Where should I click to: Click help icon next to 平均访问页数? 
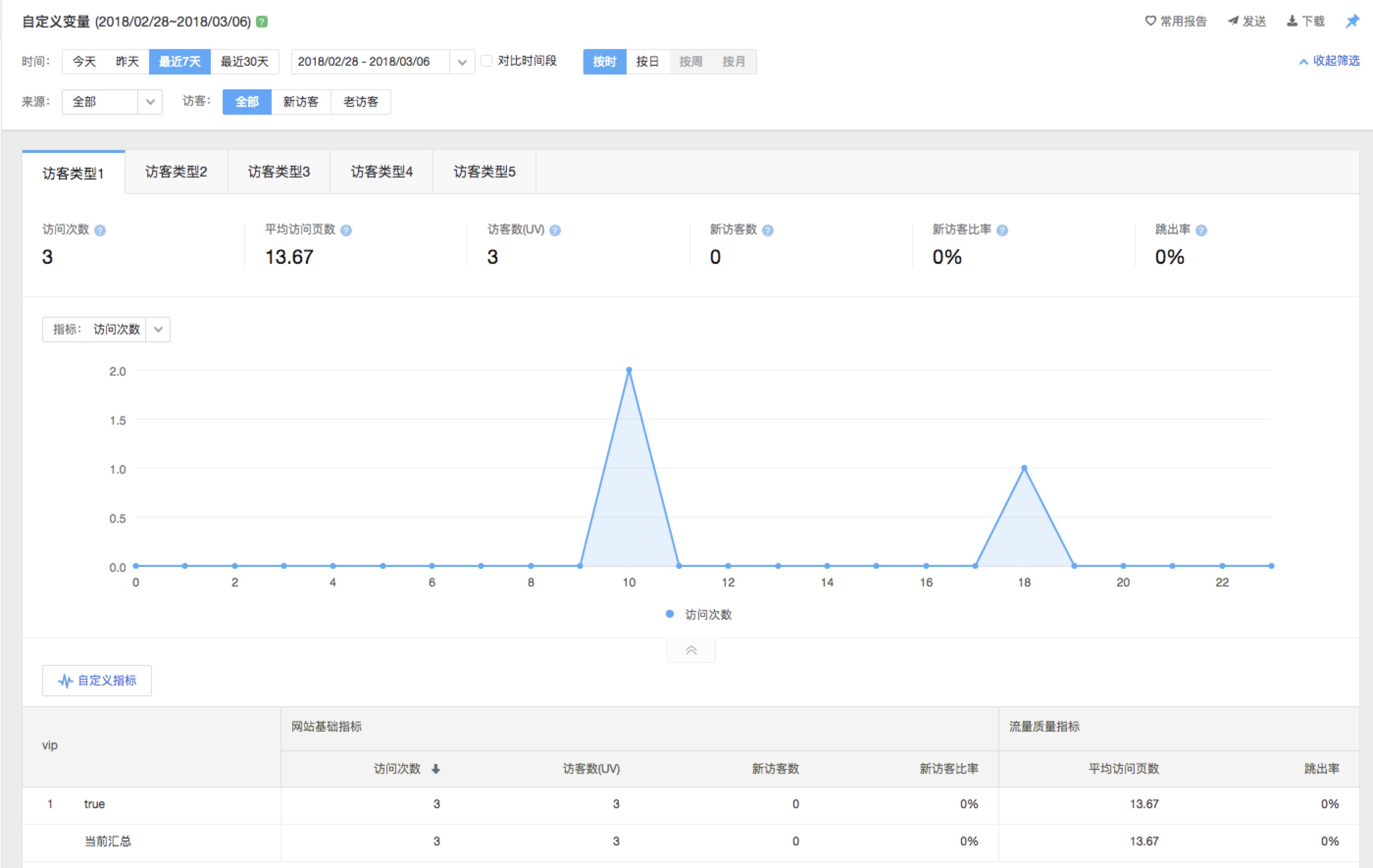[x=346, y=230]
